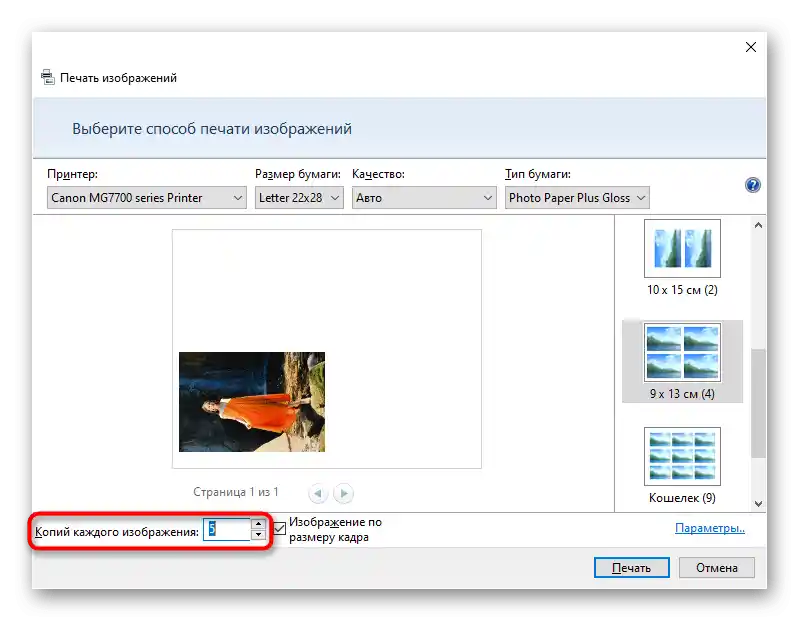799x621 pixels.
Task: Toggle the fit picture to frame checkbox
Action: [279, 529]
